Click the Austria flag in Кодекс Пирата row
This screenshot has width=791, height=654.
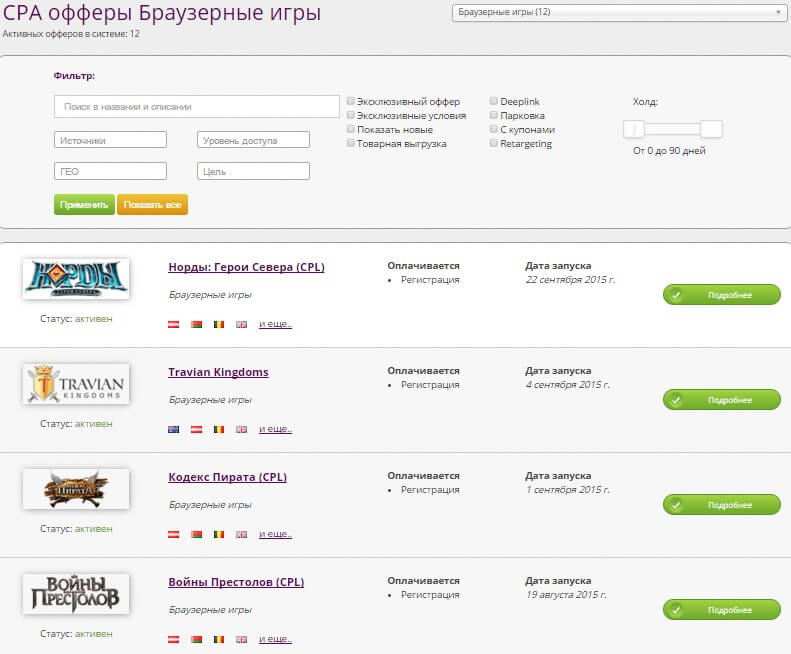pos(174,534)
